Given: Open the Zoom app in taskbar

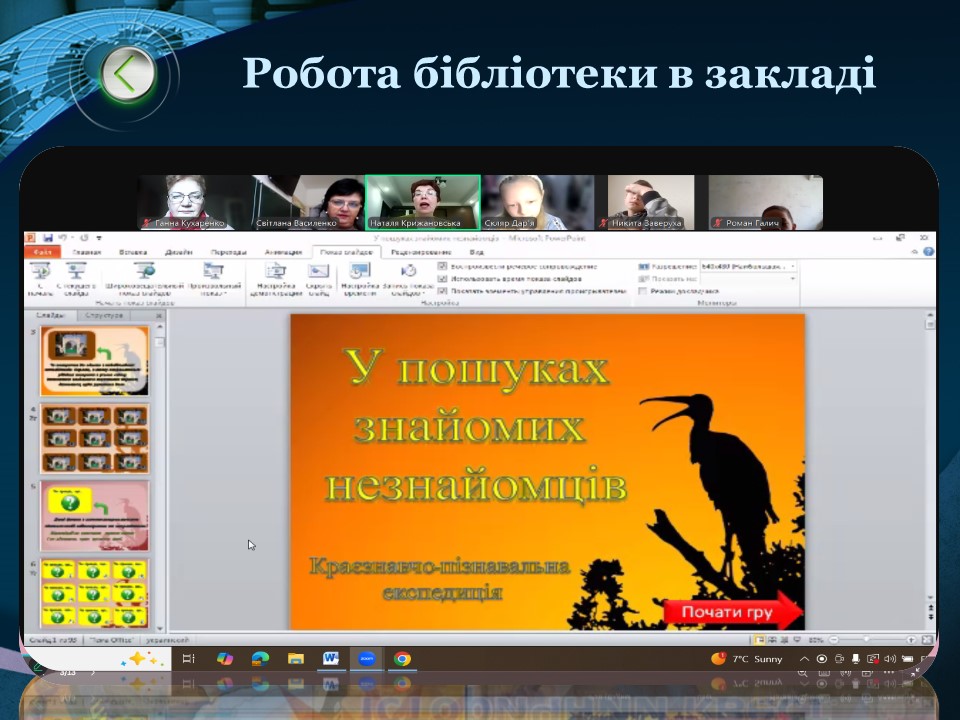Looking at the screenshot, I should click(x=367, y=659).
